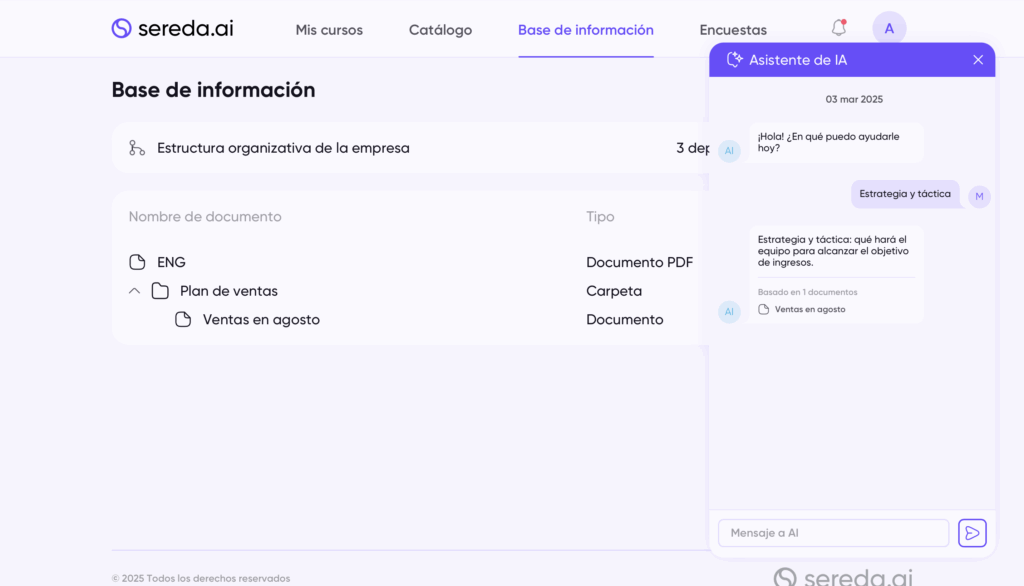Open the user profile avatar A
This screenshot has width=1024, height=586.
[x=889, y=28]
